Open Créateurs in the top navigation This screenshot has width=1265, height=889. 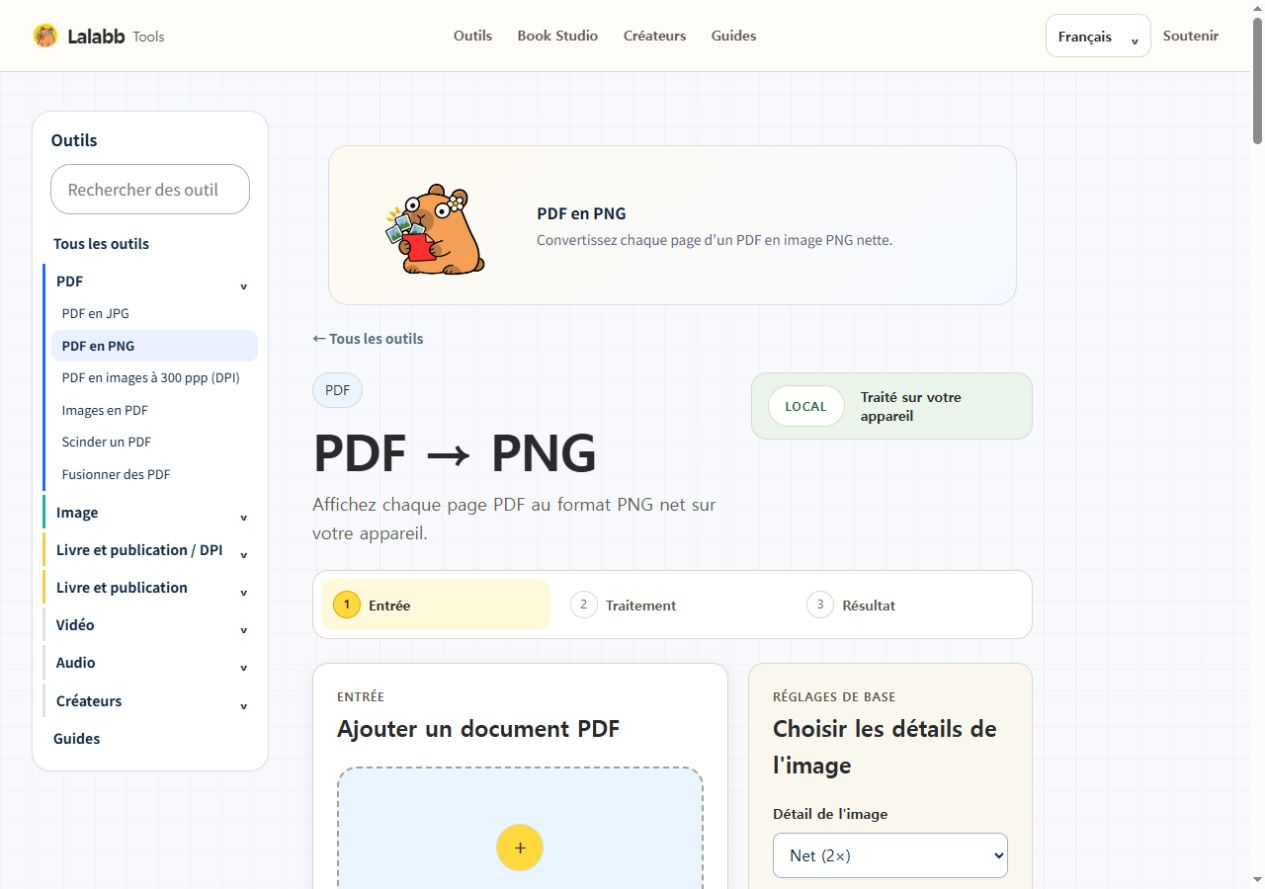click(x=654, y=36)
